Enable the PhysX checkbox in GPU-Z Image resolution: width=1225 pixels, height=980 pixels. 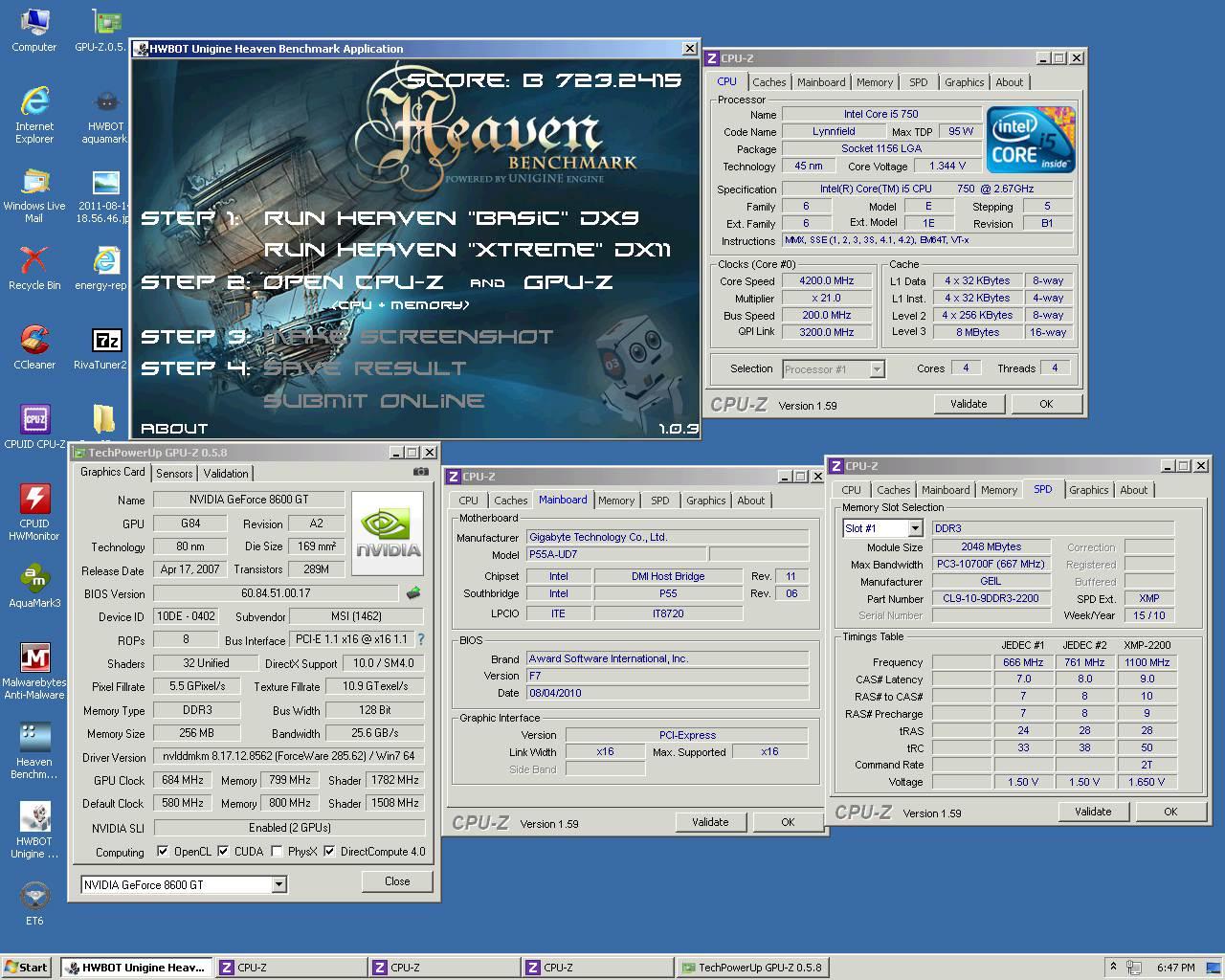pyautogui.click(x=278, y=851)
